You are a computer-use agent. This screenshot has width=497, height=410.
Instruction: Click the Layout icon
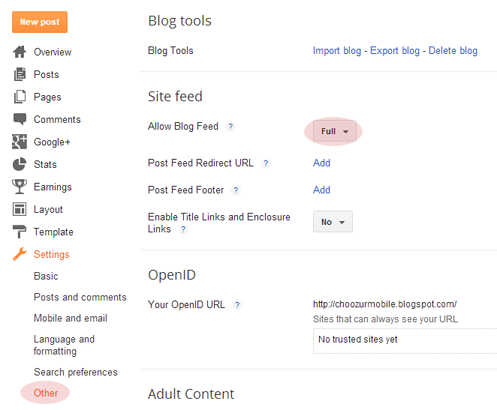(x=19, y=209)
